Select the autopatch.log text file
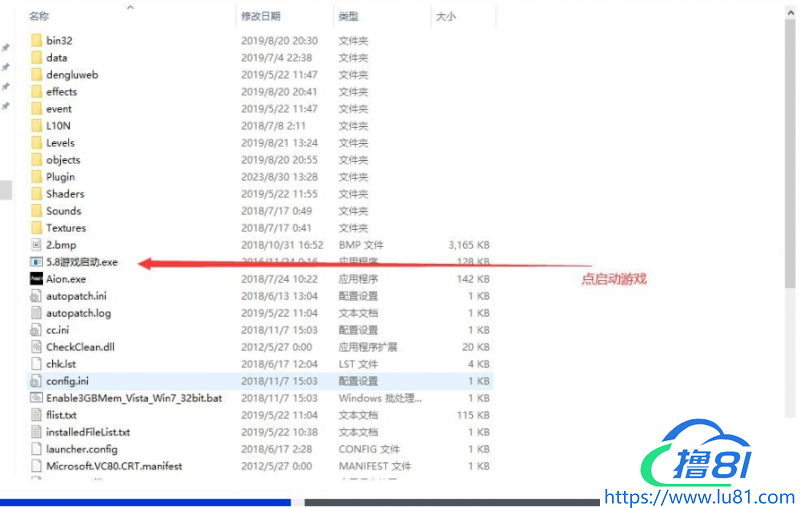This screenshot has width=800, height=508. click(78, 313)
